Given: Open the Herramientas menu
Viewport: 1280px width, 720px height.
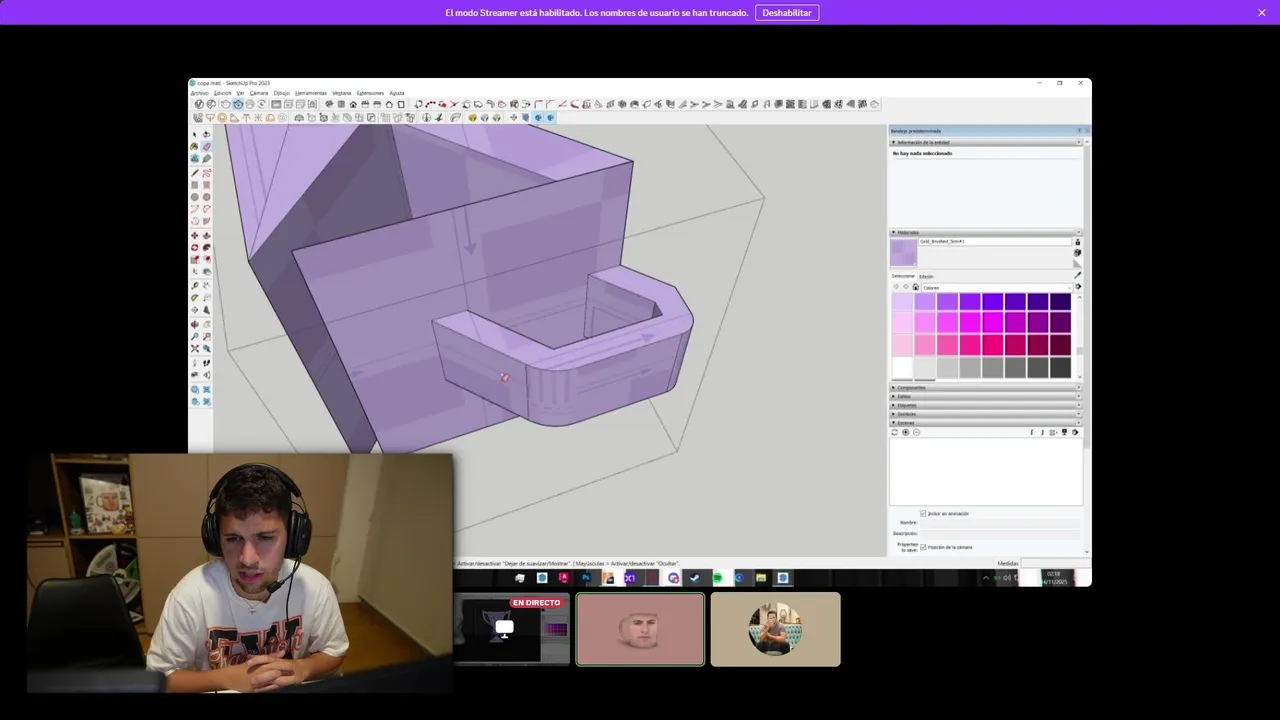Looking at the screenshot, I should click(310, 93).
